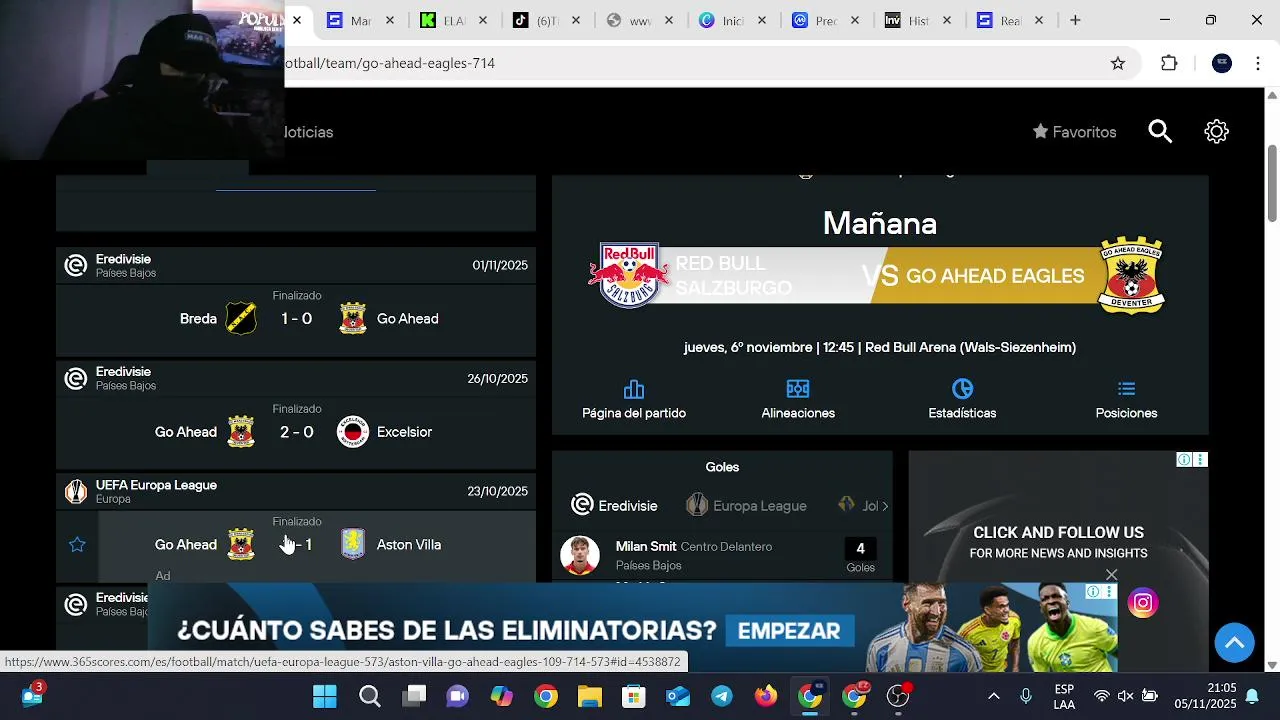Open the taskbar microphone indicator
Screen dimensions: 1280x720
1026,696
